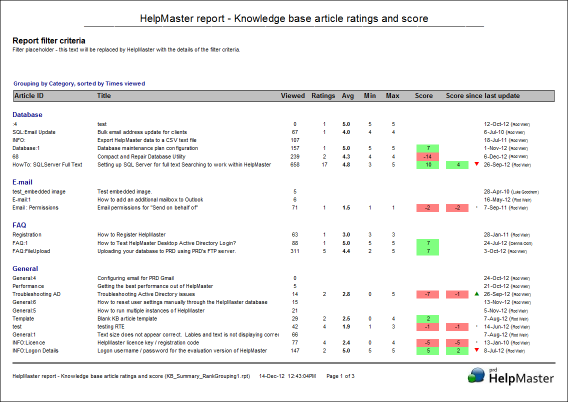Click the Performance article ID

28,286
